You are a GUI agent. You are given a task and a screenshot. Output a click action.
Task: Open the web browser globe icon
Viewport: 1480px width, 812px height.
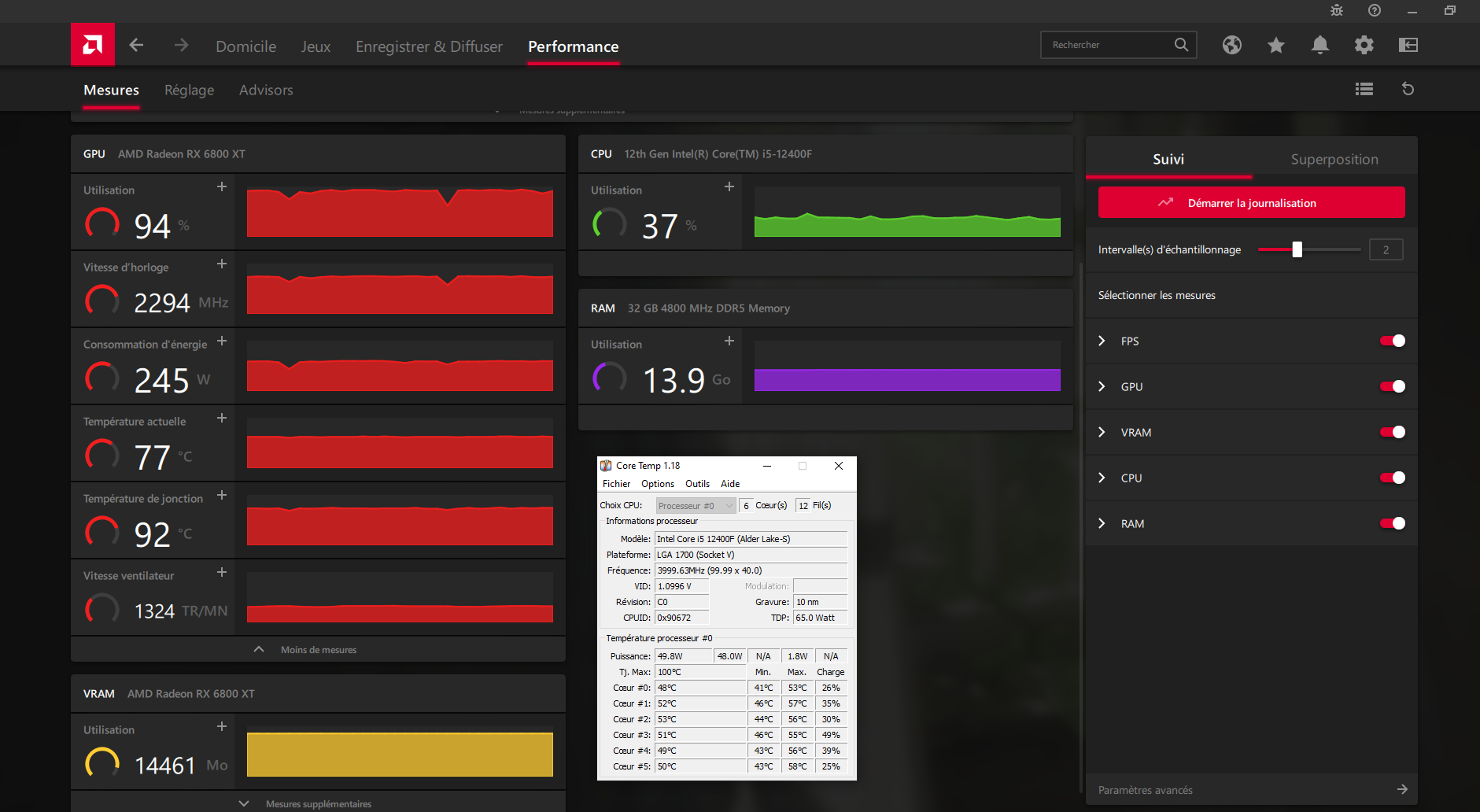click(1232, 45)
